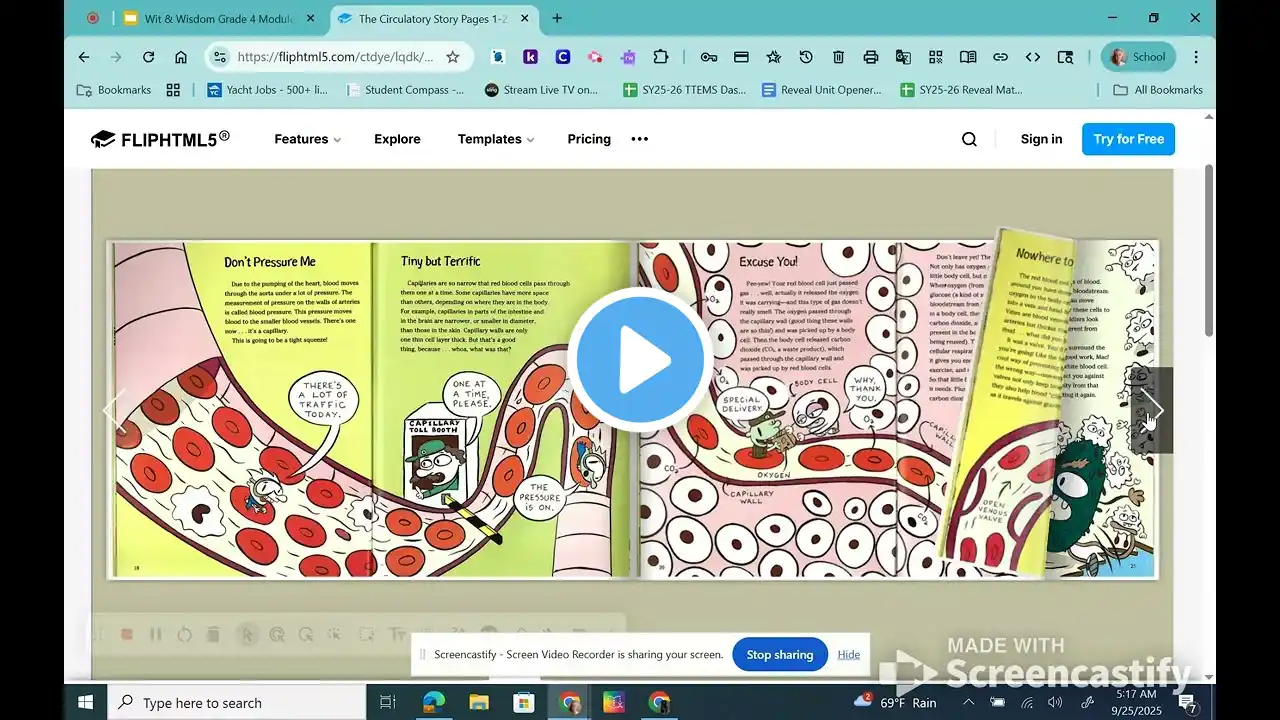1280x720 pixels.
Task: Open the School profile button
Action: click(1138, 57)
